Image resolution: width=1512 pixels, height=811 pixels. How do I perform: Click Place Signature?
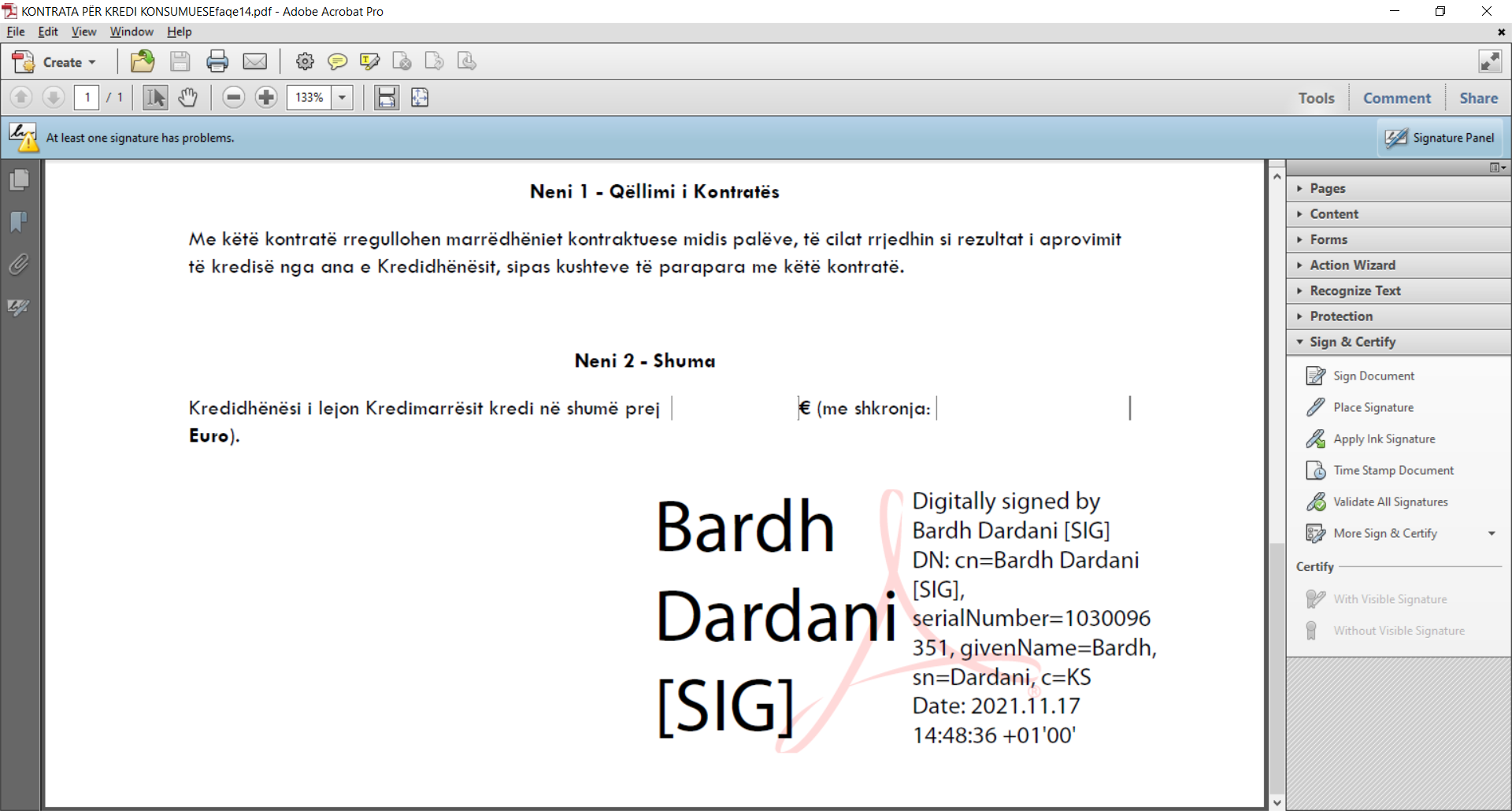click(x=1360, y=407)
